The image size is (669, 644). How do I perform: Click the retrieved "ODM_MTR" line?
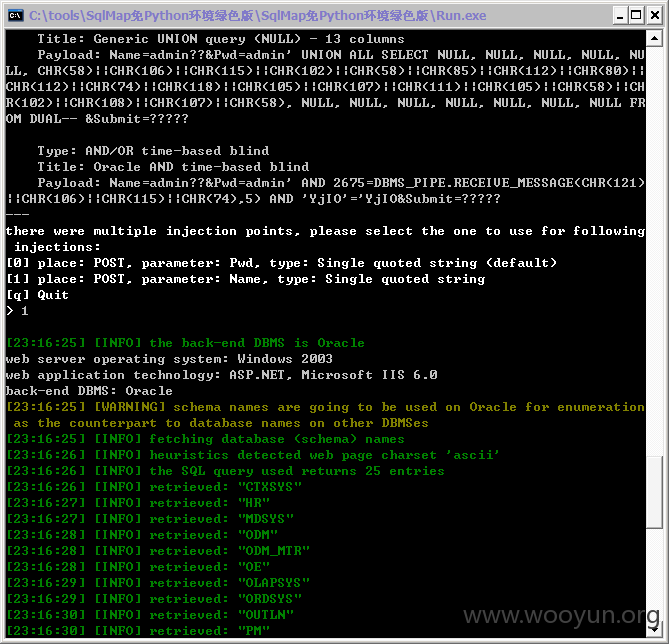[x=158, y=551]
